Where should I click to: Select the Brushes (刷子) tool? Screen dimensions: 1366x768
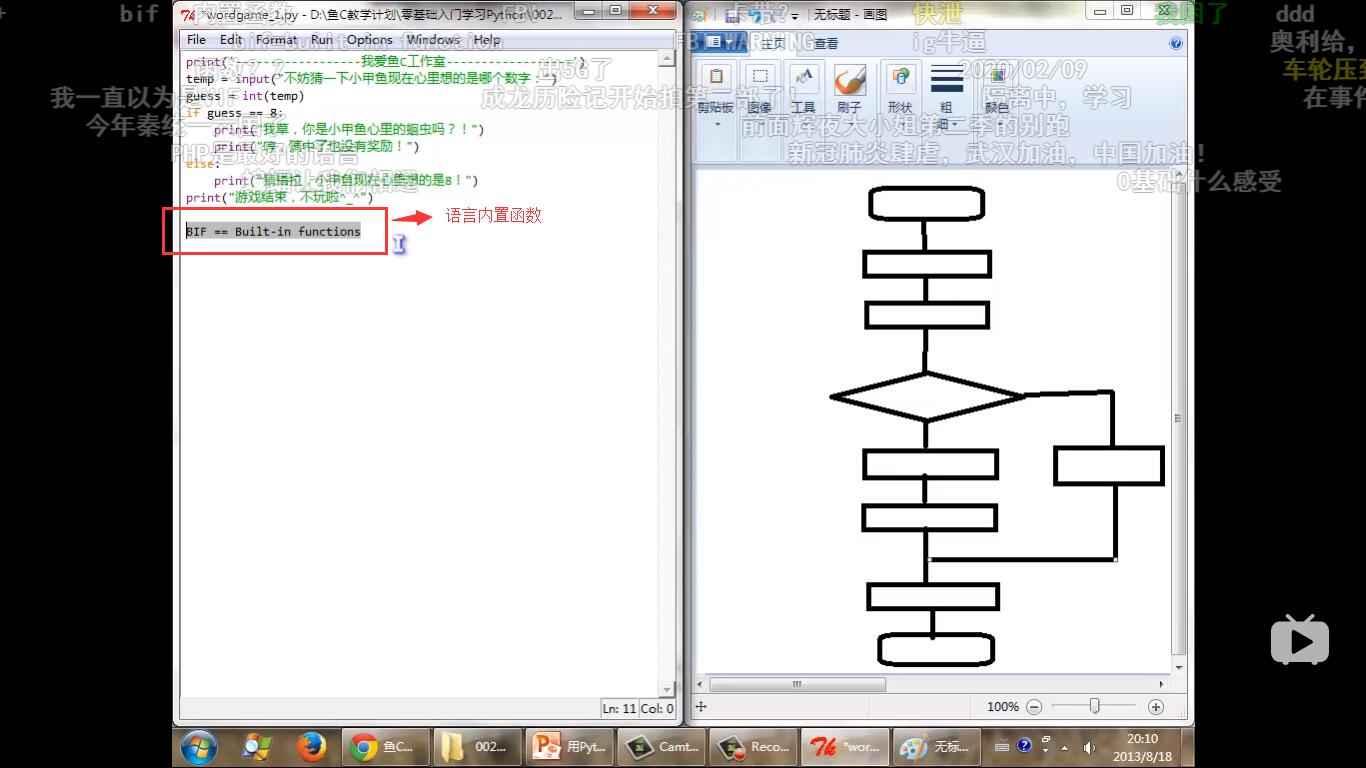(849, 90)
